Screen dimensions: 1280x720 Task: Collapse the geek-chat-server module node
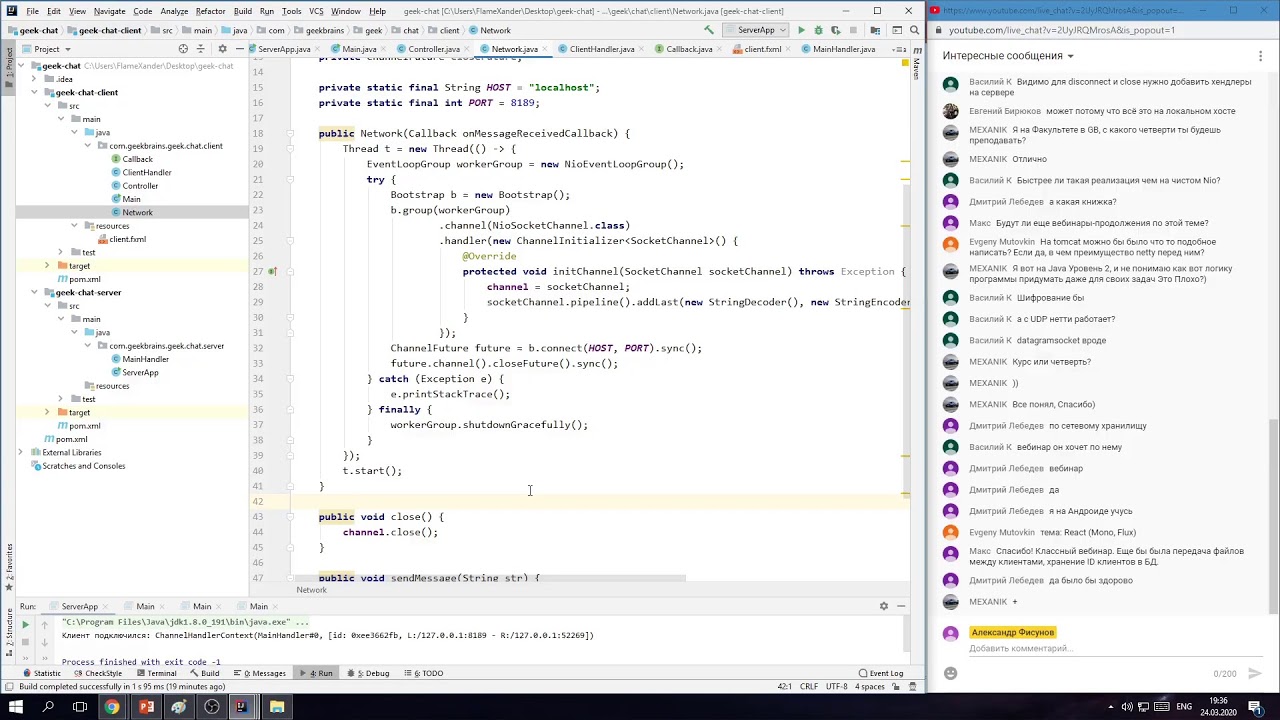[34, 293]
